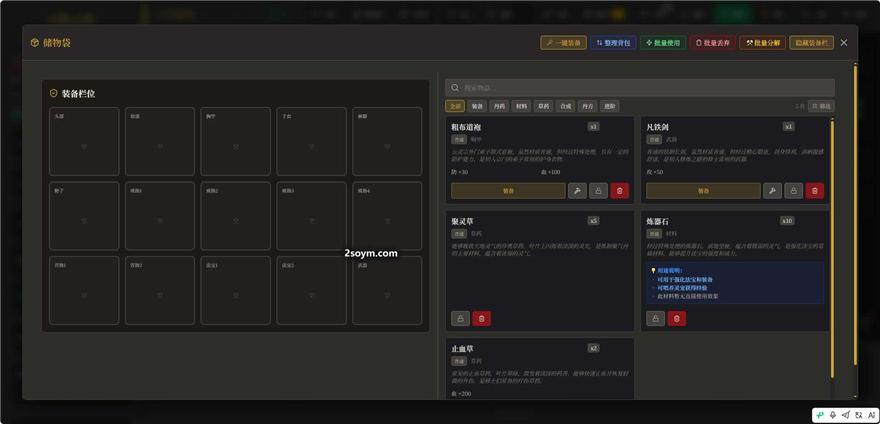Click the 批量分解 batch decompose button
880x424 pixels.
click(x=763, y=43)
